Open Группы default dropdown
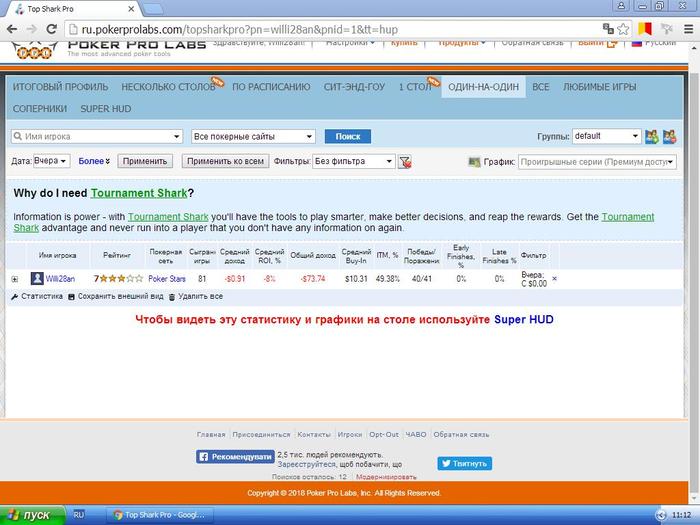 point(607,136)
